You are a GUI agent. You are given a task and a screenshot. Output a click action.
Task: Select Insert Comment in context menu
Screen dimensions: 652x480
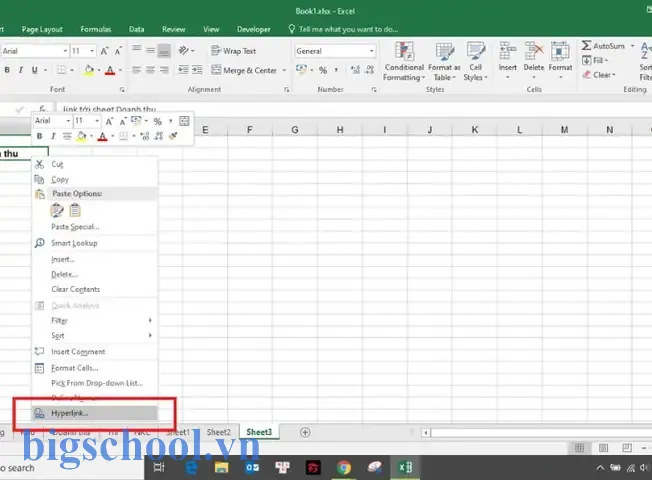click(95, 351)
